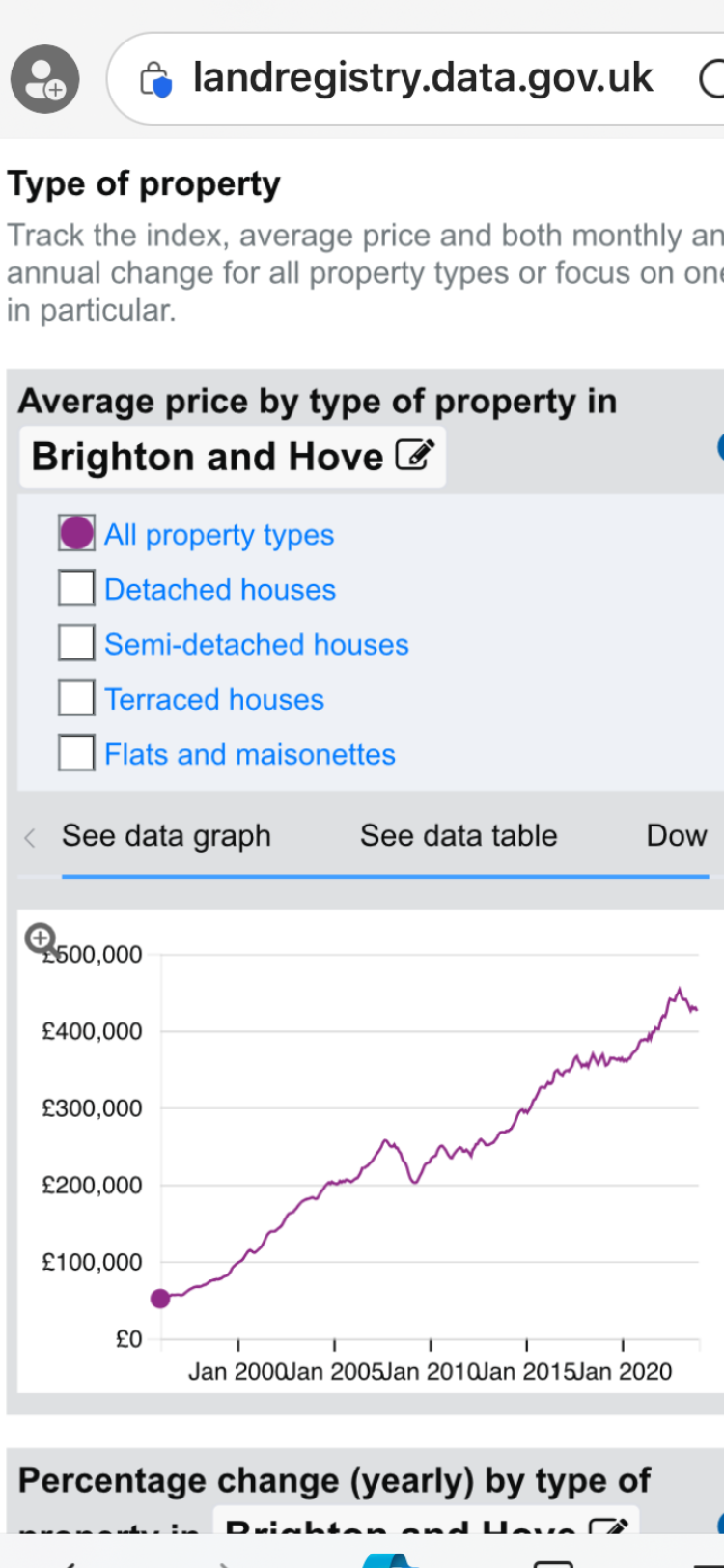Tap the site security lock icon

pos(155,79)
